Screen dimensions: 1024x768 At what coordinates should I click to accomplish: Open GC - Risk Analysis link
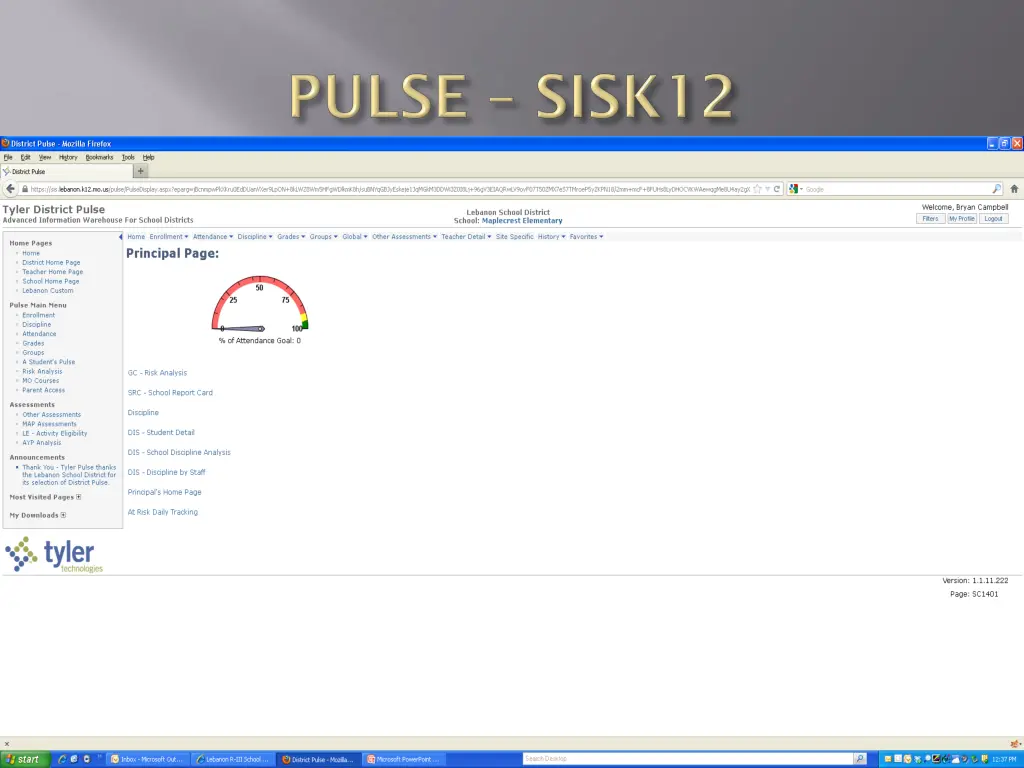[x=157, y=373]
